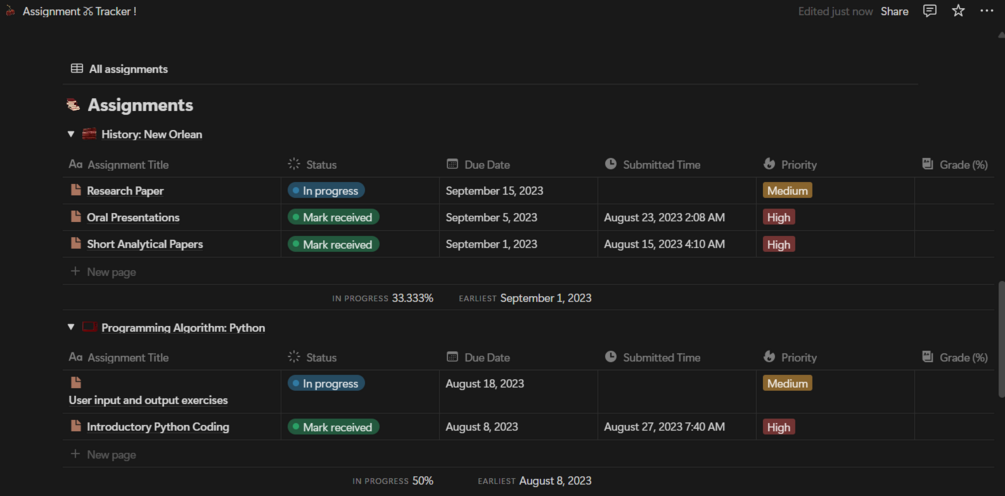Open the EARLIEST August 8, 2023 calculation
The height and width of the screenshot is (496, 1005).
coord(535,481)
